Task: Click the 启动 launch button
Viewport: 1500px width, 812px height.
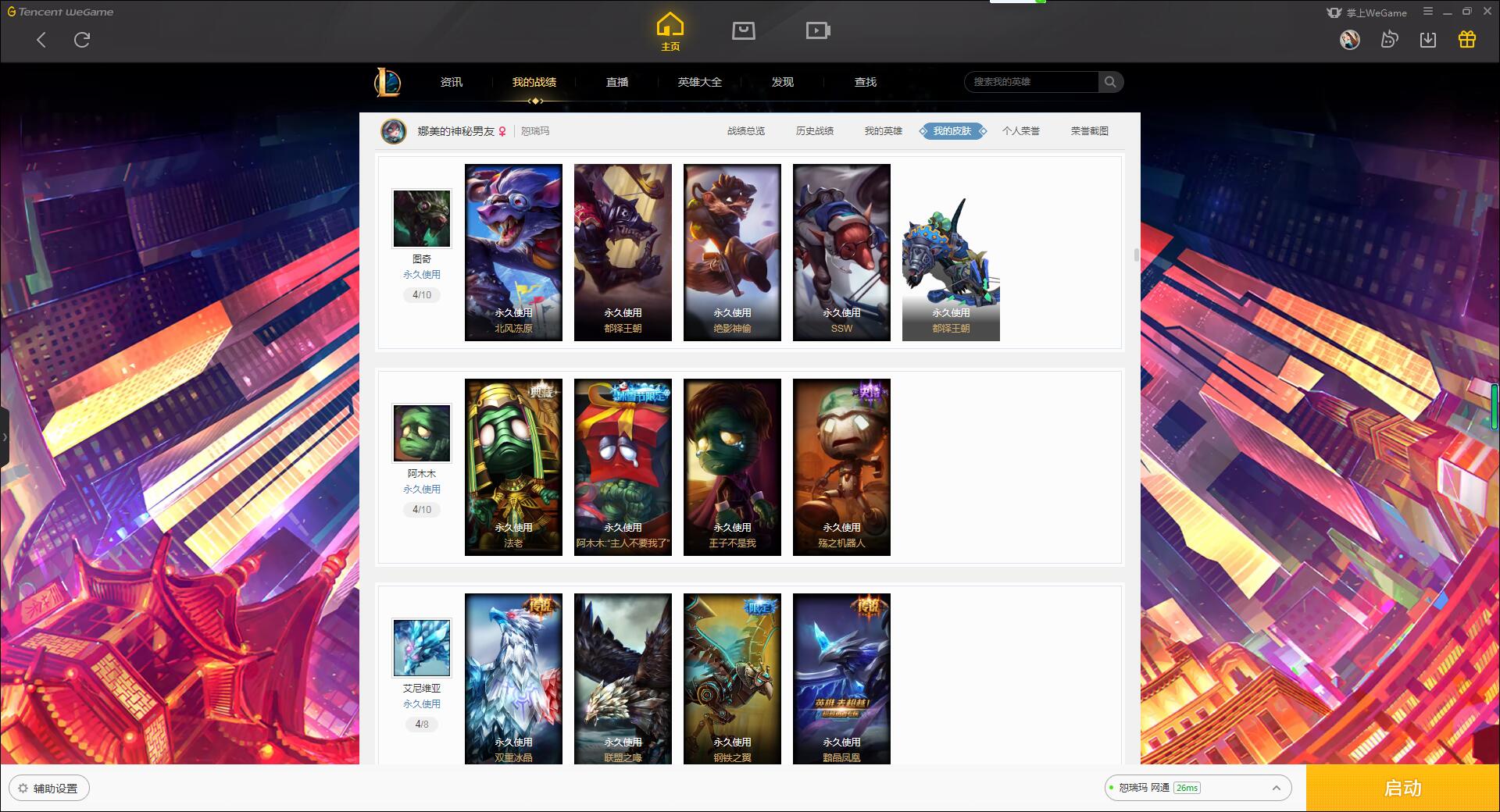Action: [x=1403, y=789]
